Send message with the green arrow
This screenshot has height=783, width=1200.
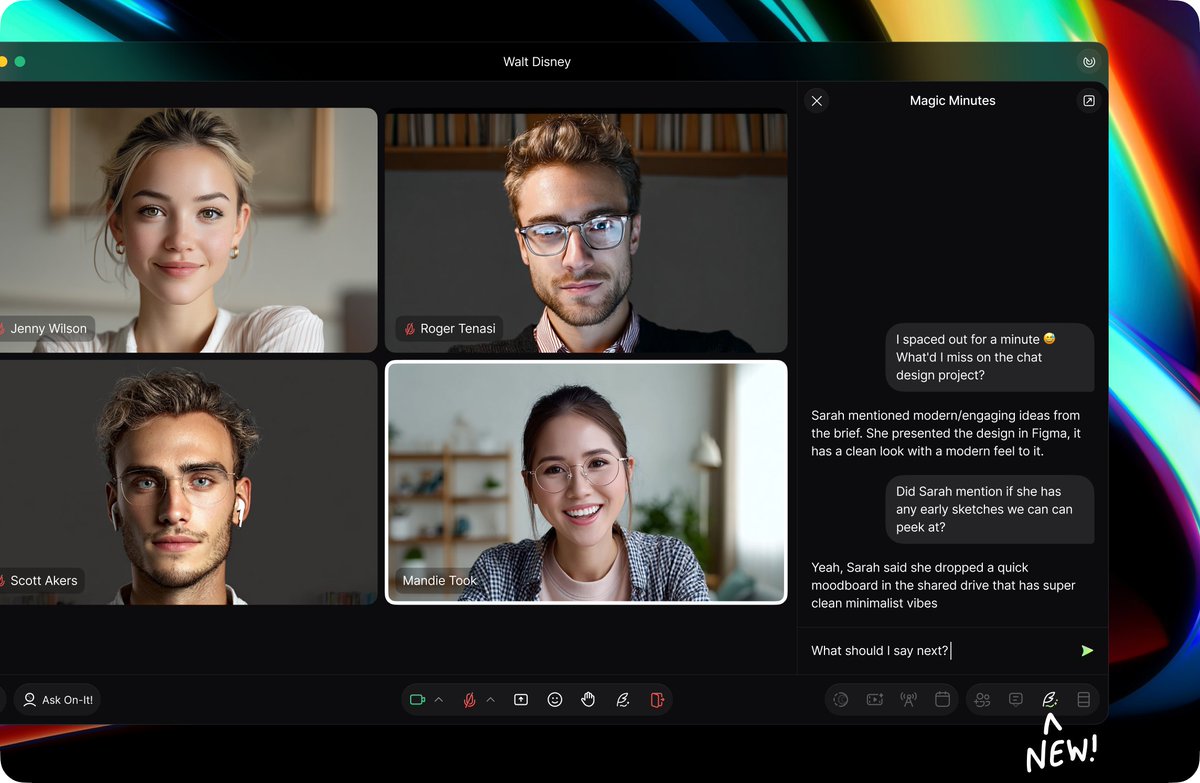click(1087, 651)
